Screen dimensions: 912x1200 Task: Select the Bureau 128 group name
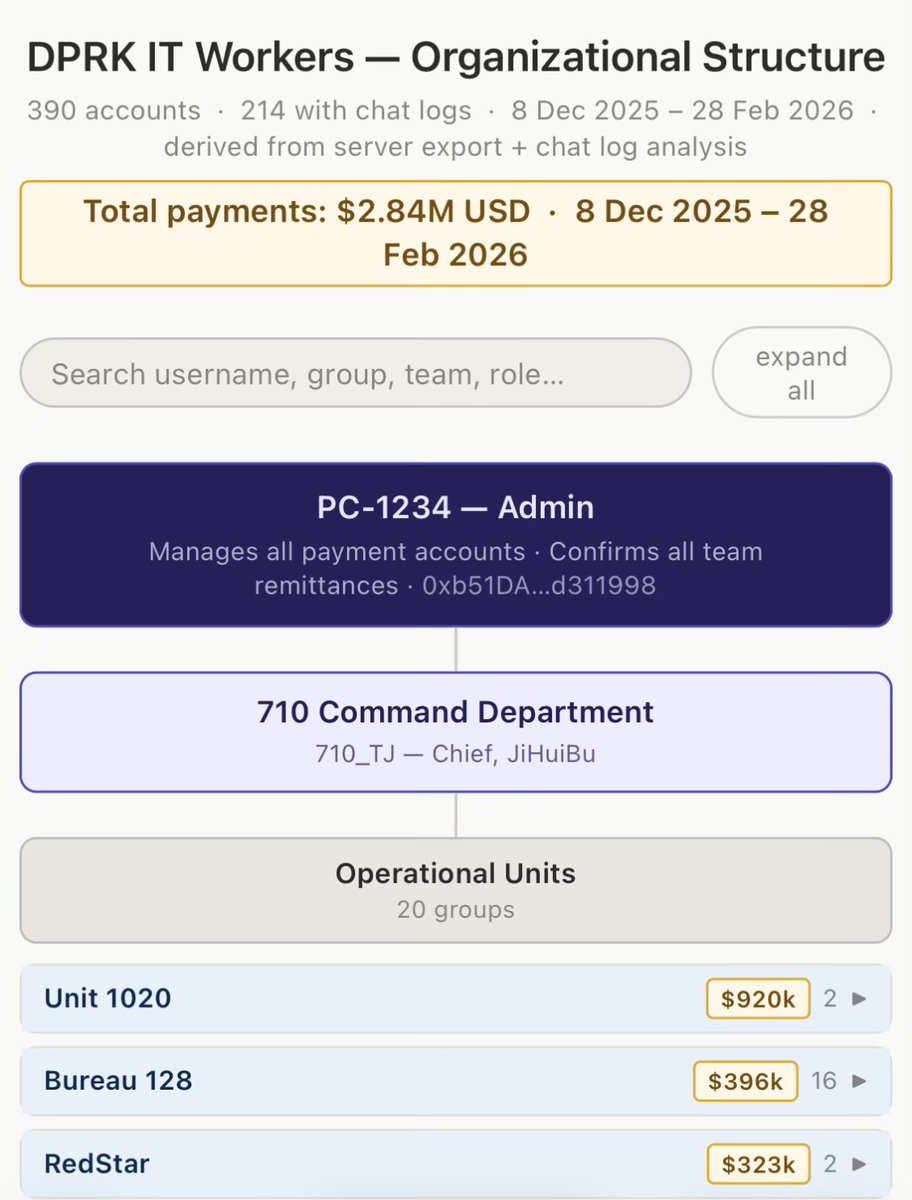[x=118, y=1081]
